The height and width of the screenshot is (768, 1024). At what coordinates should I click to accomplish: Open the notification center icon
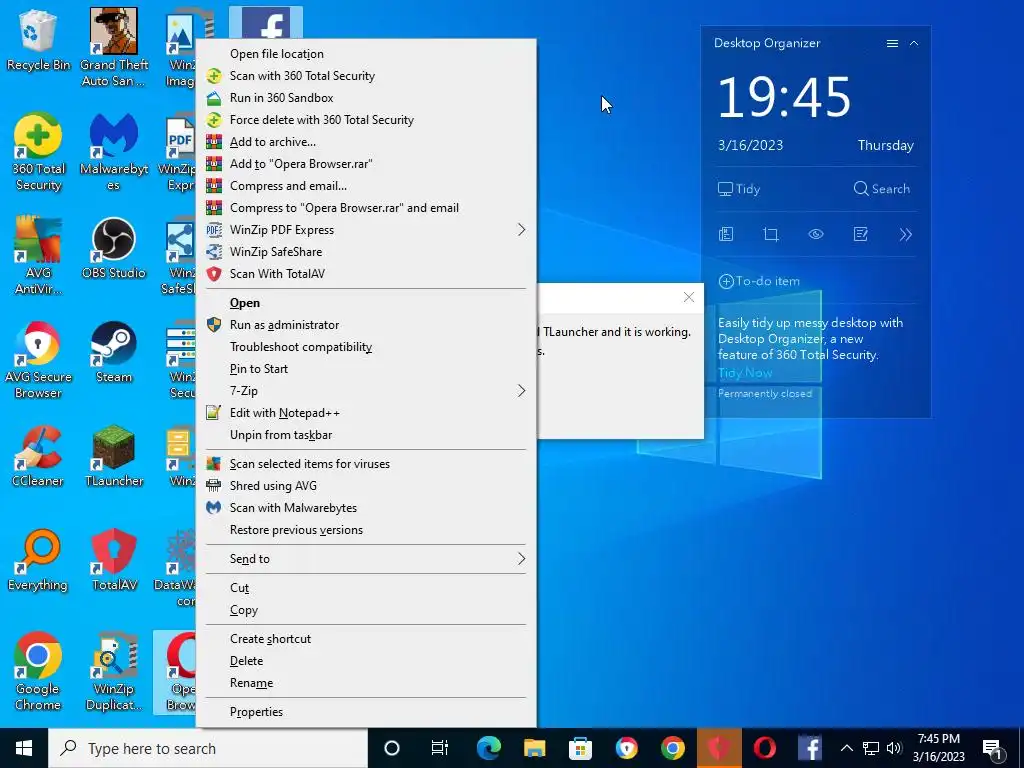pos(993,748)
